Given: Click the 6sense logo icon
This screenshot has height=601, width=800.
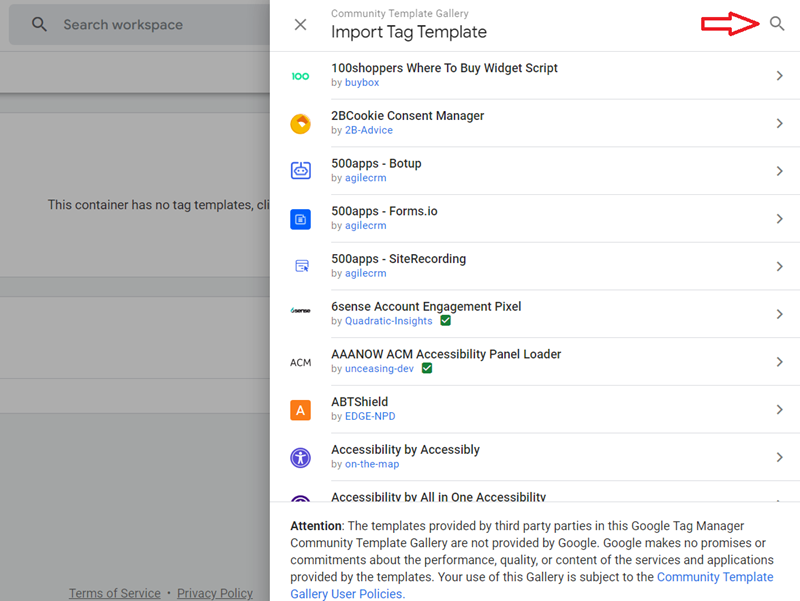Looking at the screenshot, I should [300, 314].
